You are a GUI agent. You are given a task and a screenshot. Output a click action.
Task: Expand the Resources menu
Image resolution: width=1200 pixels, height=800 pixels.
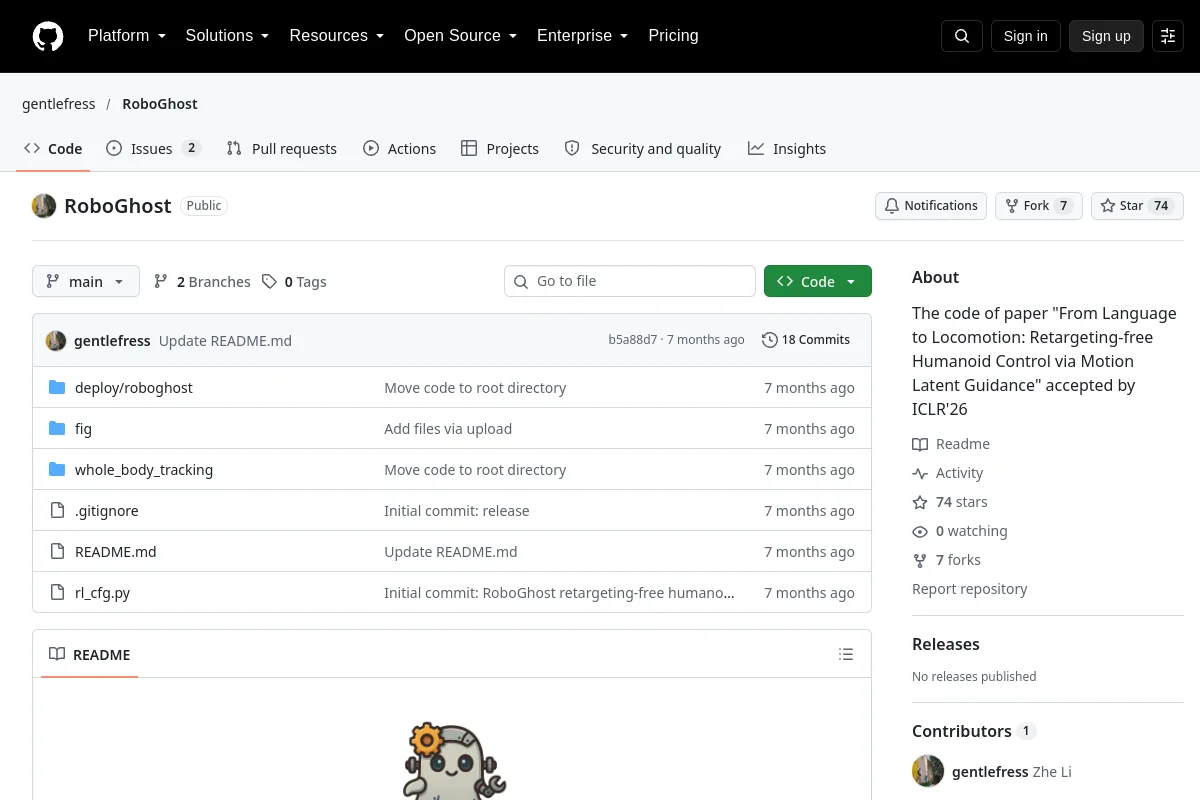pos(337,36)
